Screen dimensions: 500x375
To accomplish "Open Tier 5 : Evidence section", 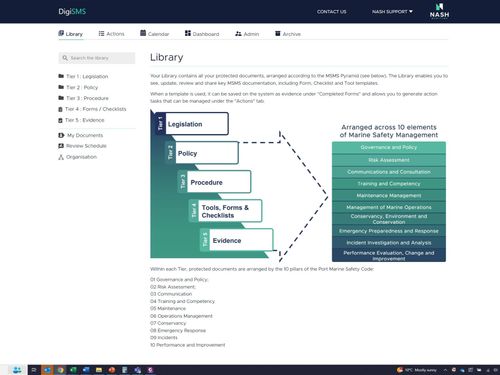I will coord(81,120).
